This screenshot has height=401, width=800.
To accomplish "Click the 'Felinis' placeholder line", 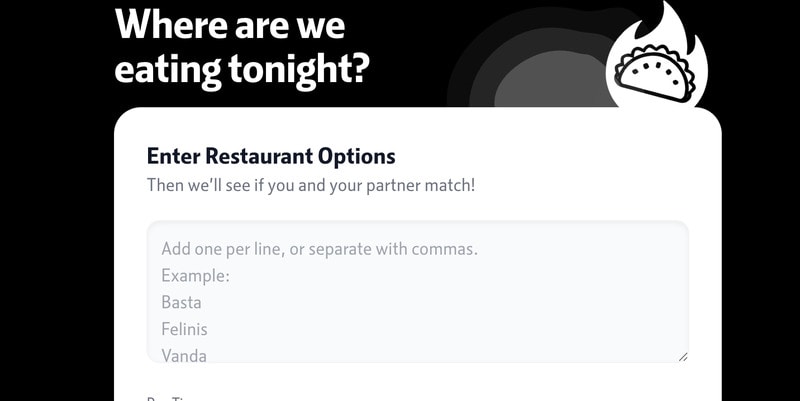I will (x=184, y=327).
